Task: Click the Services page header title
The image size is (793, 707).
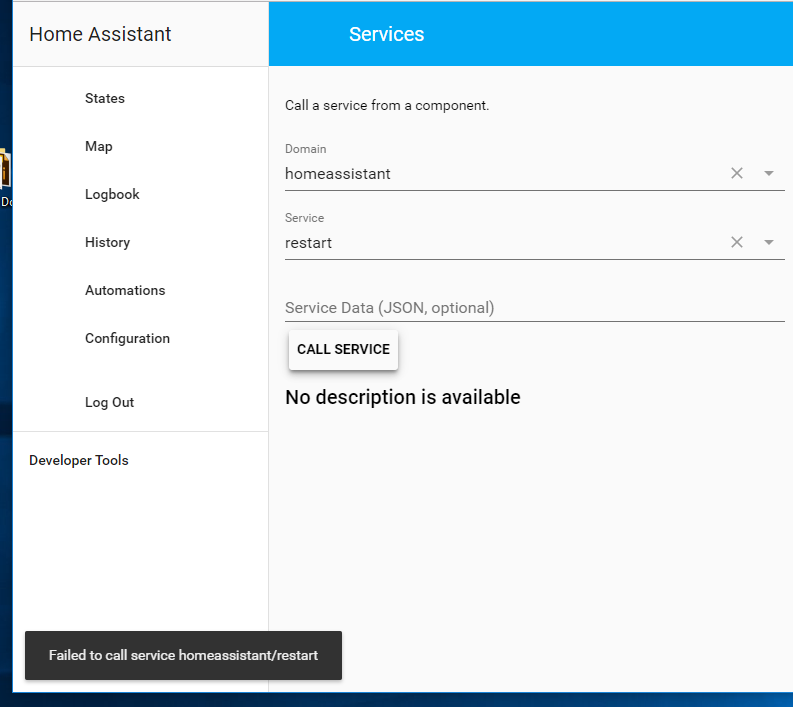Action: click(386, 34)
